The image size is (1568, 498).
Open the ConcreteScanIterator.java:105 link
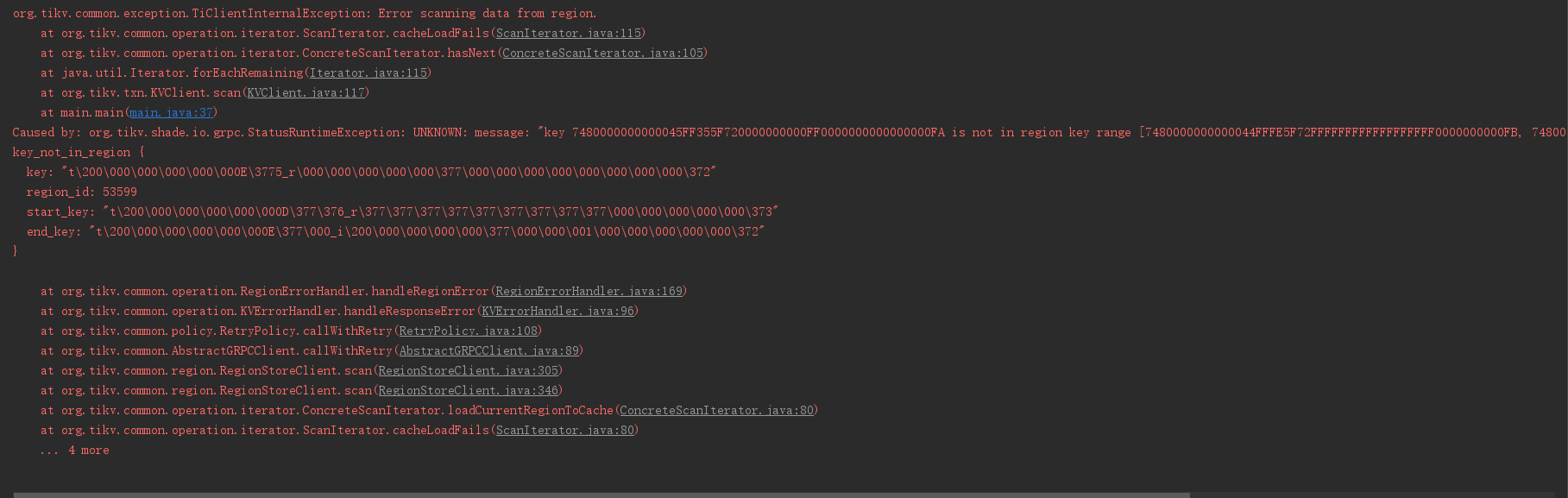(602, 53)
